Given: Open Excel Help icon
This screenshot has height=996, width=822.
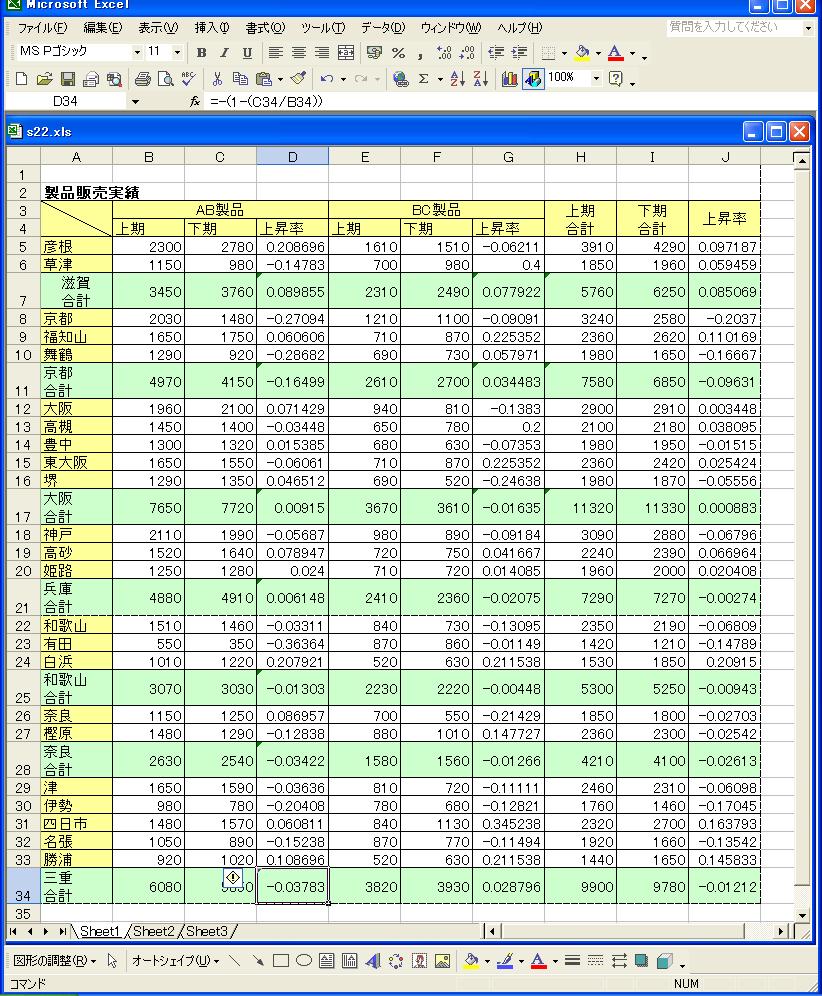Looking at the screenshot, I should pos(616,79).
